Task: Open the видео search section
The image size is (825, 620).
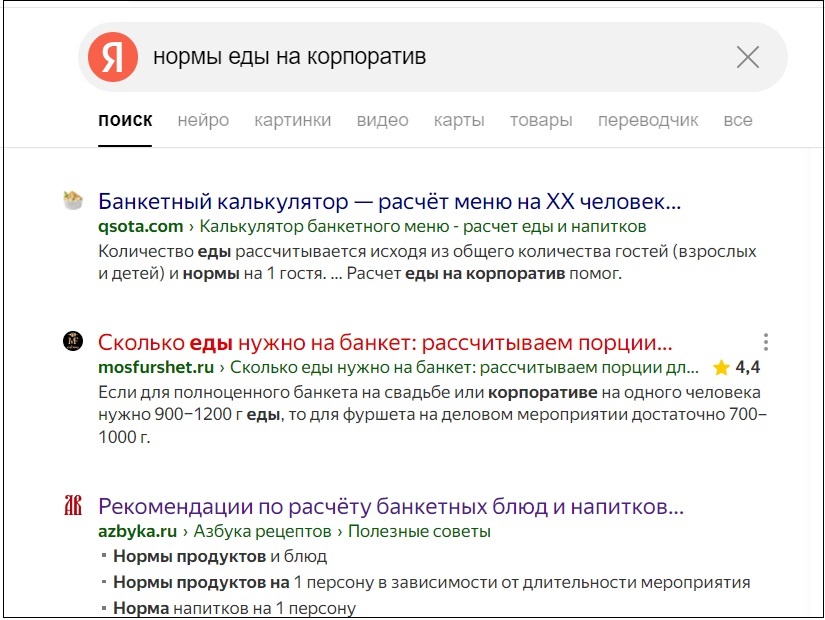Action: (379, 119)
